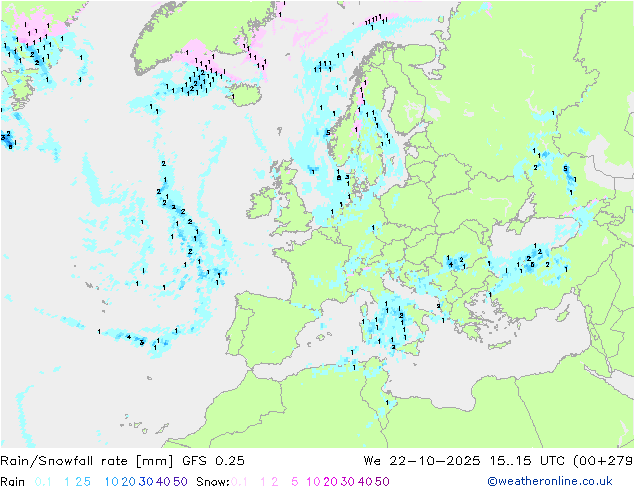Click the 'Rain/Snowfall rate [mm]' title text
Image resolution: width=634 pixels, height=490 pixels.
(87, 461)
